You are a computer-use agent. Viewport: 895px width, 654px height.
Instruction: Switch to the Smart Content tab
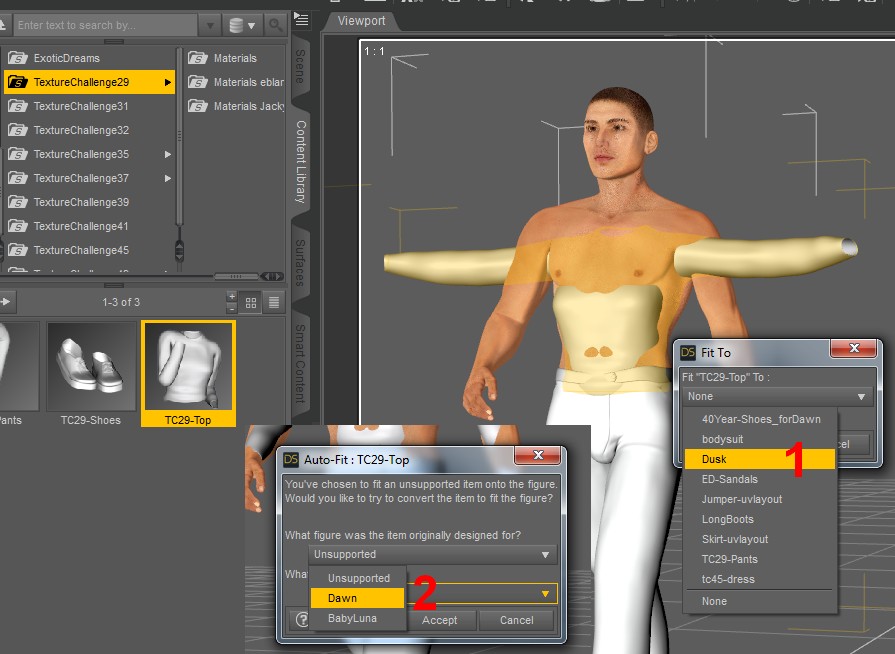(x=300, y=364)
